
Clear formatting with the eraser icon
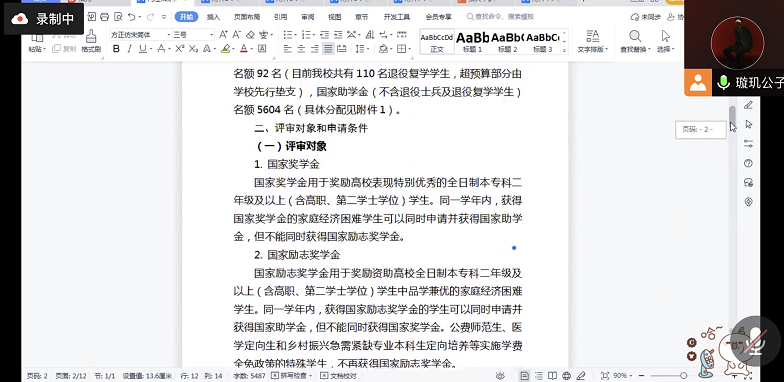[251, 34]
